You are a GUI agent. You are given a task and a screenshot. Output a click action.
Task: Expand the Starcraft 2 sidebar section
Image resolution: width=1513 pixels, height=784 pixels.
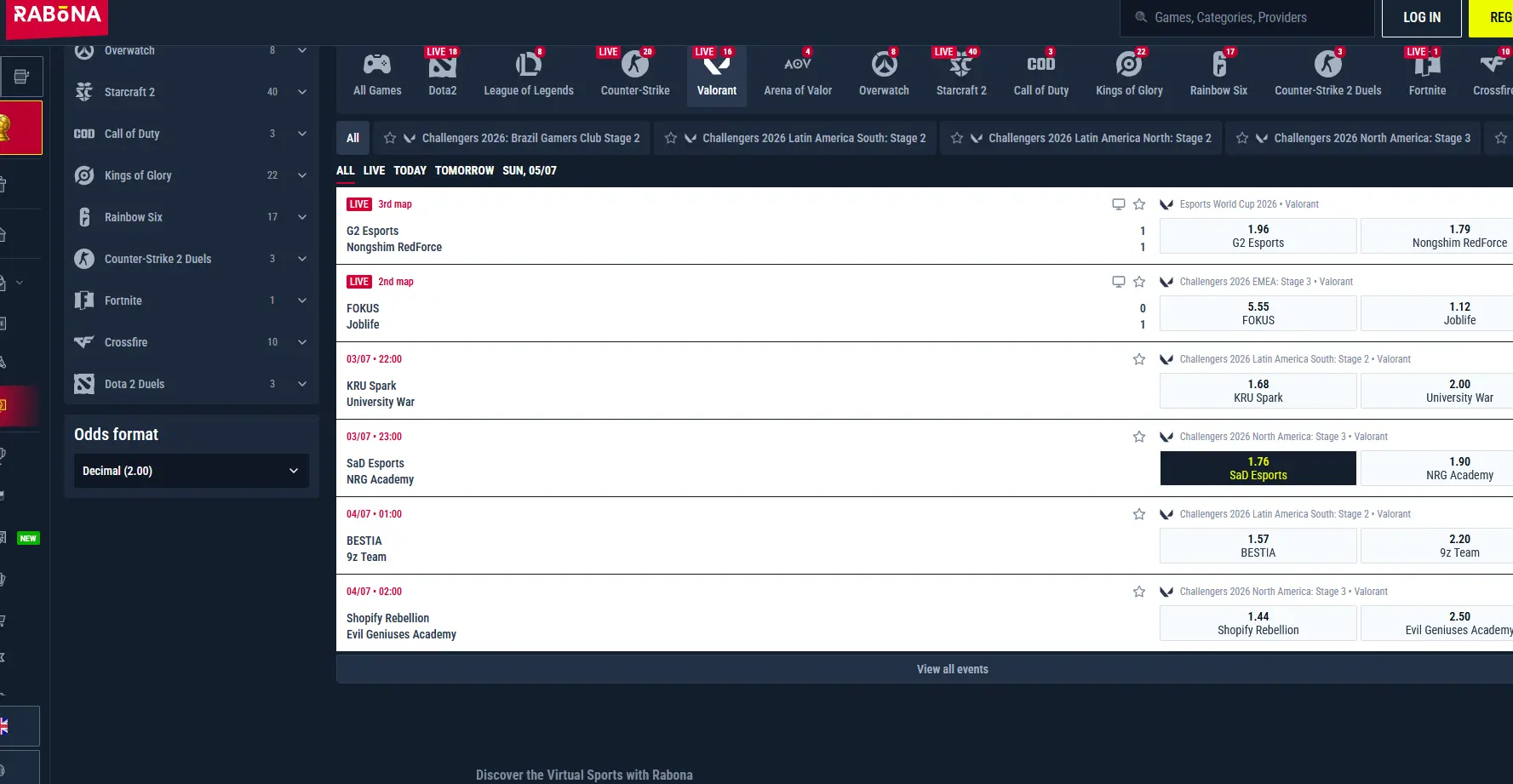302,92
